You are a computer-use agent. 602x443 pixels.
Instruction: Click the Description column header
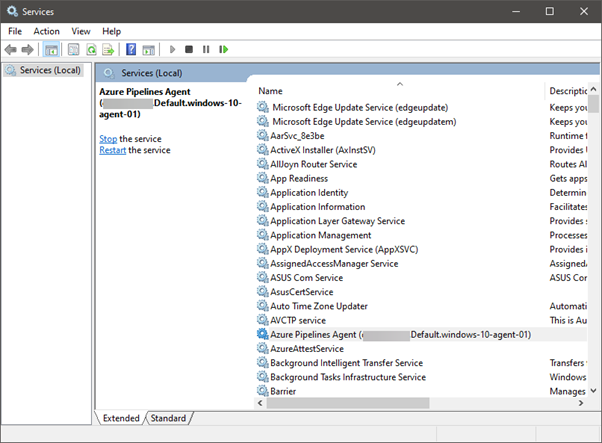[568, 91]
